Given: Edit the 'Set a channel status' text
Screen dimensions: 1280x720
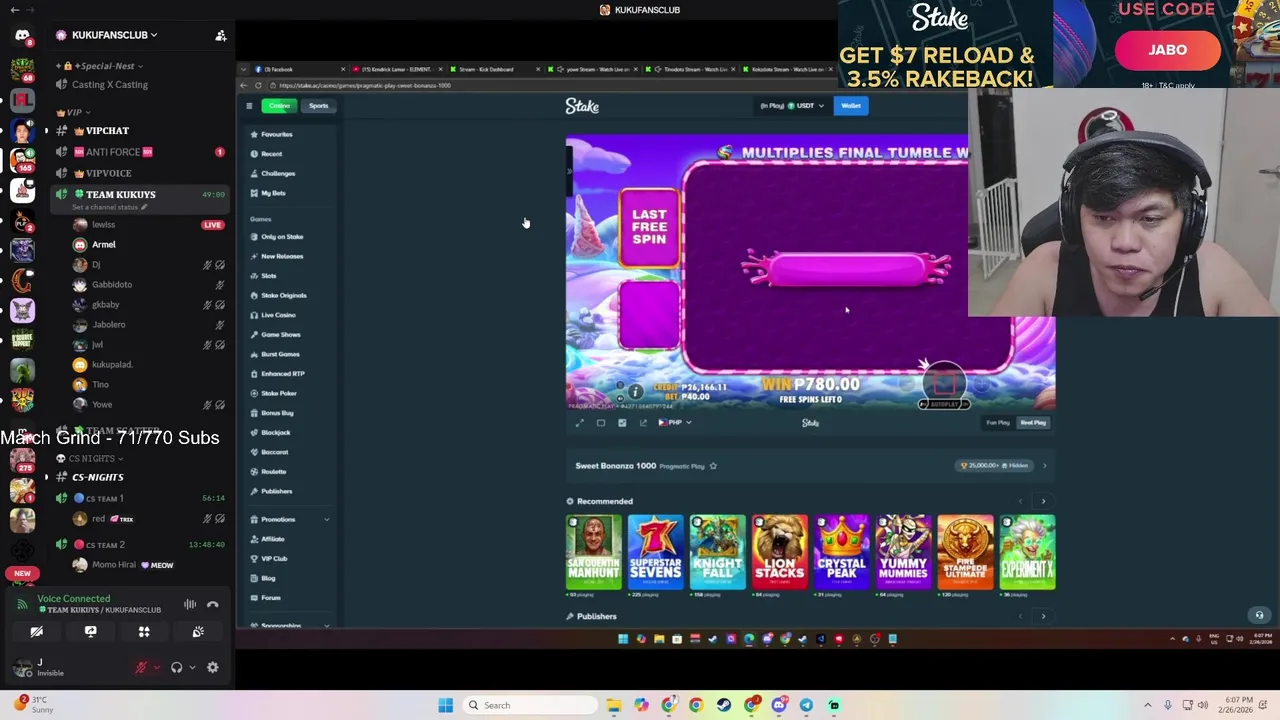Looking at the screenshot, I should point(112,207).
